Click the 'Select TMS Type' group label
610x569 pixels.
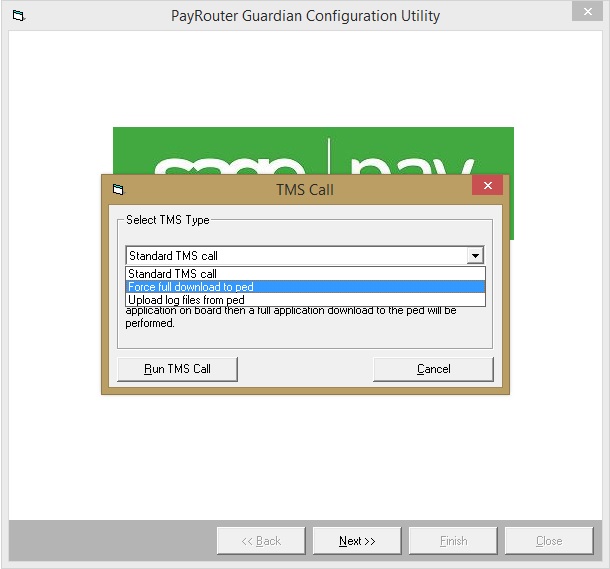168,220
